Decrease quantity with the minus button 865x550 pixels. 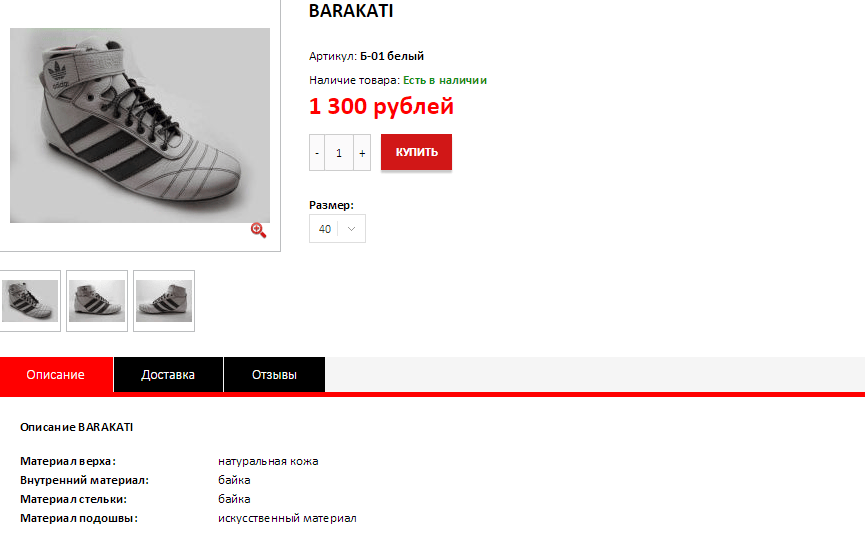pos(317,153)
